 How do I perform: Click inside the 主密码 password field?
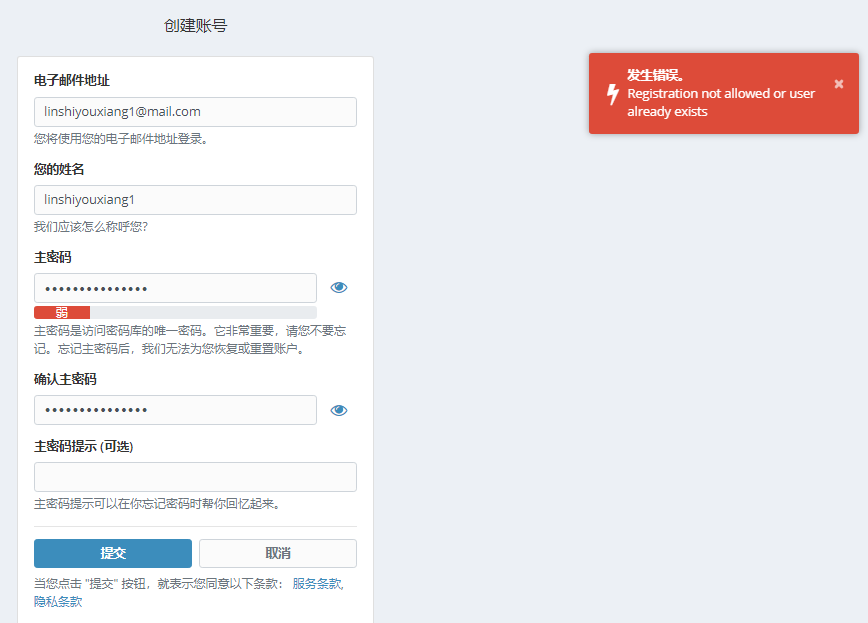tap(175, 288)
